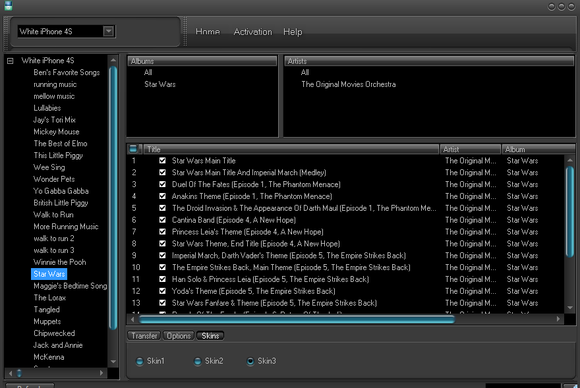Select Star Wars Theme, End Title row

345,244
